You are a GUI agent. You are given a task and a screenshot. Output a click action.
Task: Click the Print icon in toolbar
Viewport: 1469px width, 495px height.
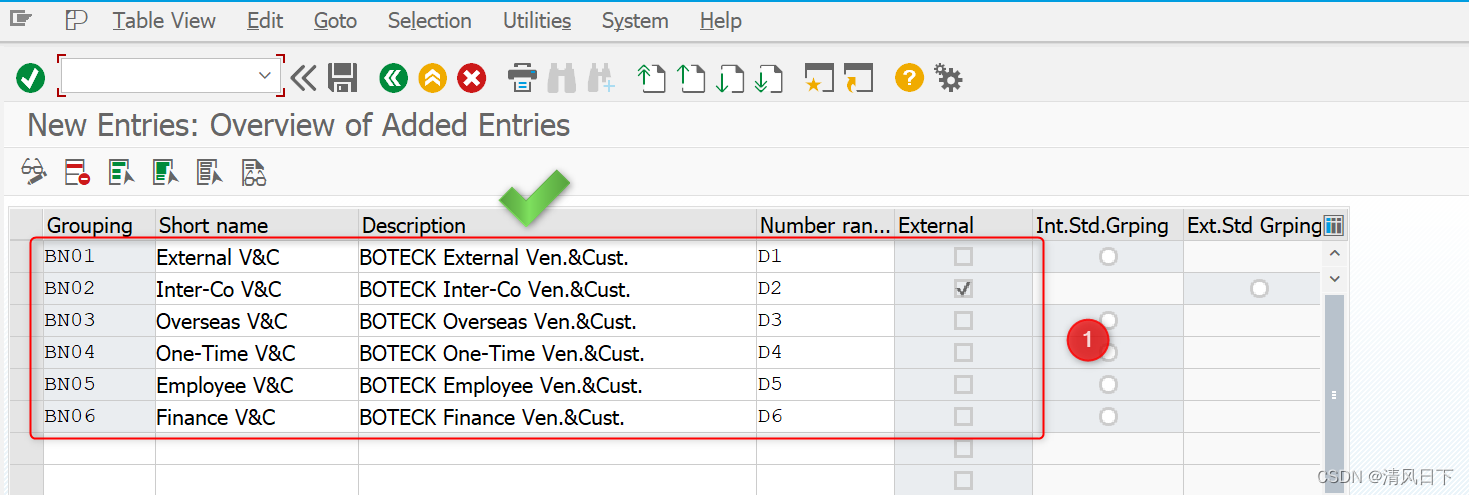[x=523, y=77]
